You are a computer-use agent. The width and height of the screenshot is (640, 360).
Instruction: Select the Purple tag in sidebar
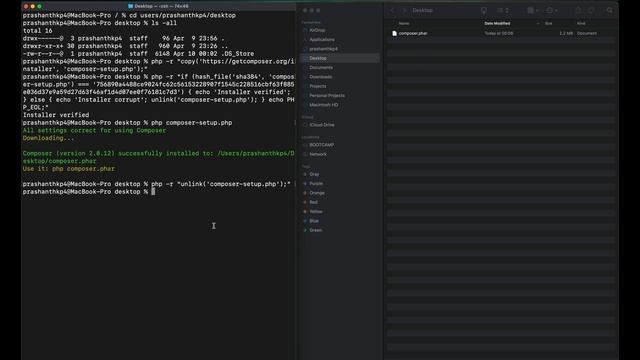tap(316, 184)
